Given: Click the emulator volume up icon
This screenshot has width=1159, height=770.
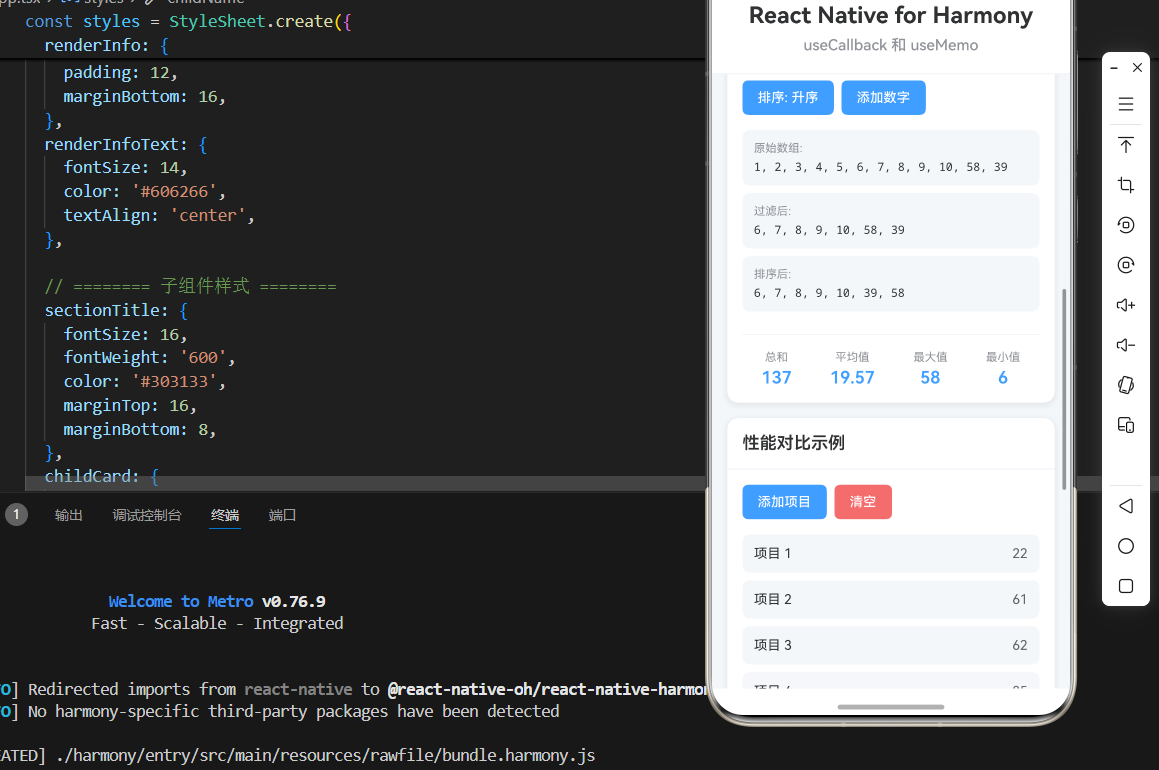Looking at the screenshot, I should pyautogui.click(x=1125, y=305).
